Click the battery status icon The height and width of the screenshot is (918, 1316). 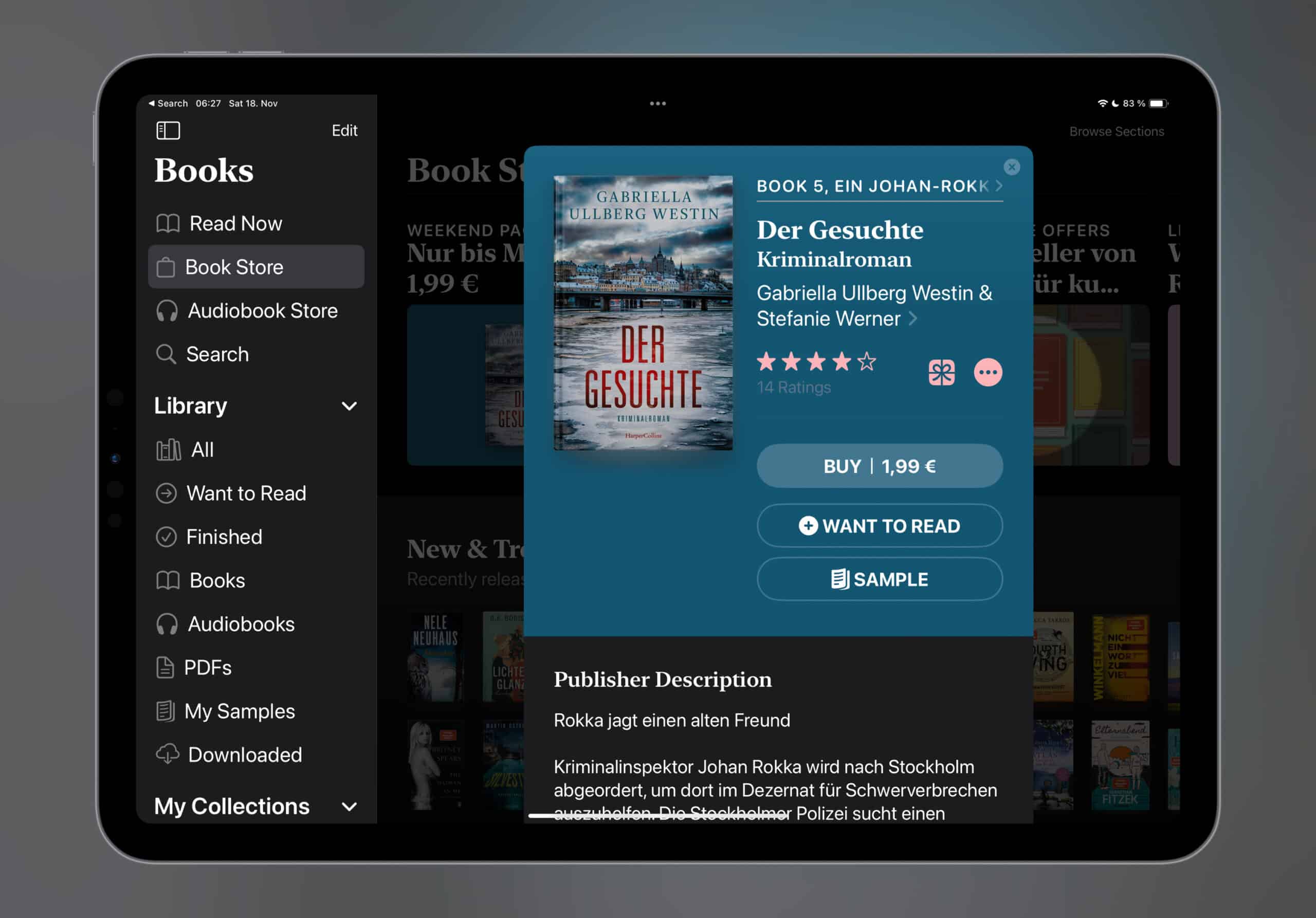coord(1158,104)
